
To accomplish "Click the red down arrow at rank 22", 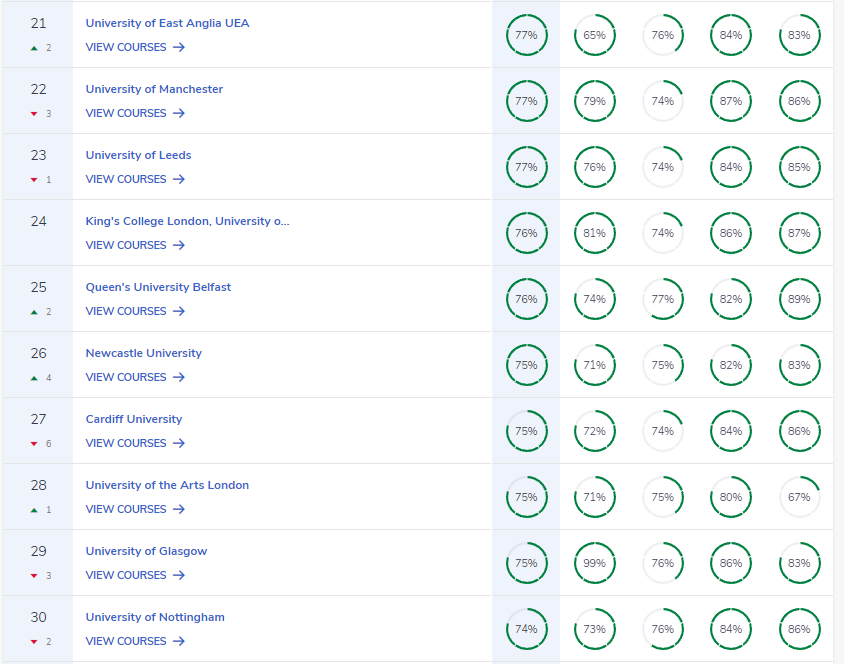I will 34,114.
